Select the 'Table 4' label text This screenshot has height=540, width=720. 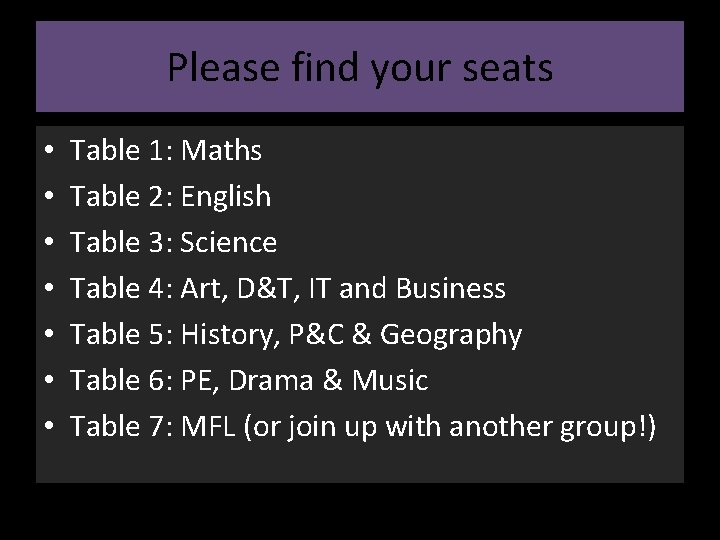click(x=119, y=289)
